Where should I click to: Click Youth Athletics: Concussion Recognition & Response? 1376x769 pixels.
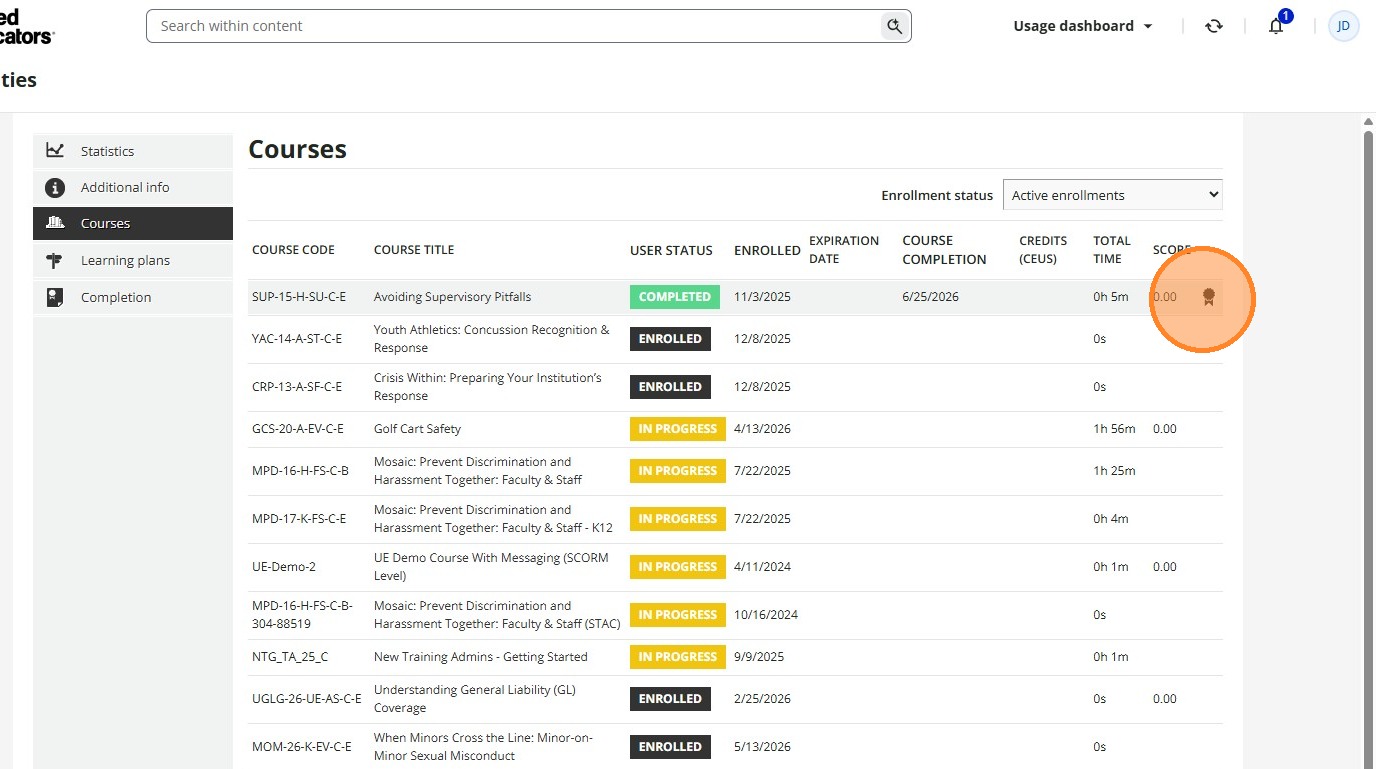pos(491,339)
